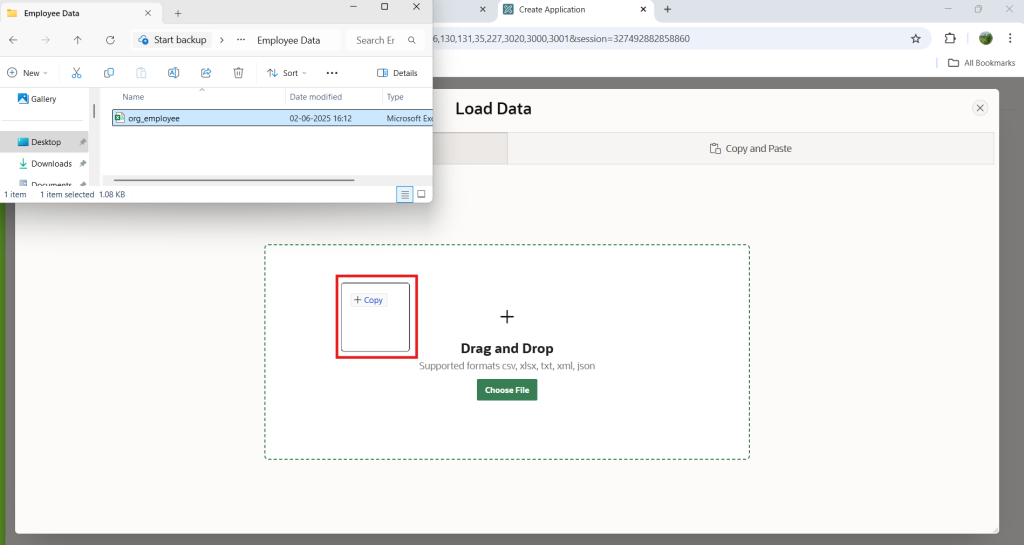This screenshot has width=1024, height=545.
Task: Click the Cut icon in File Explorer toolbar
Action: 76,73
